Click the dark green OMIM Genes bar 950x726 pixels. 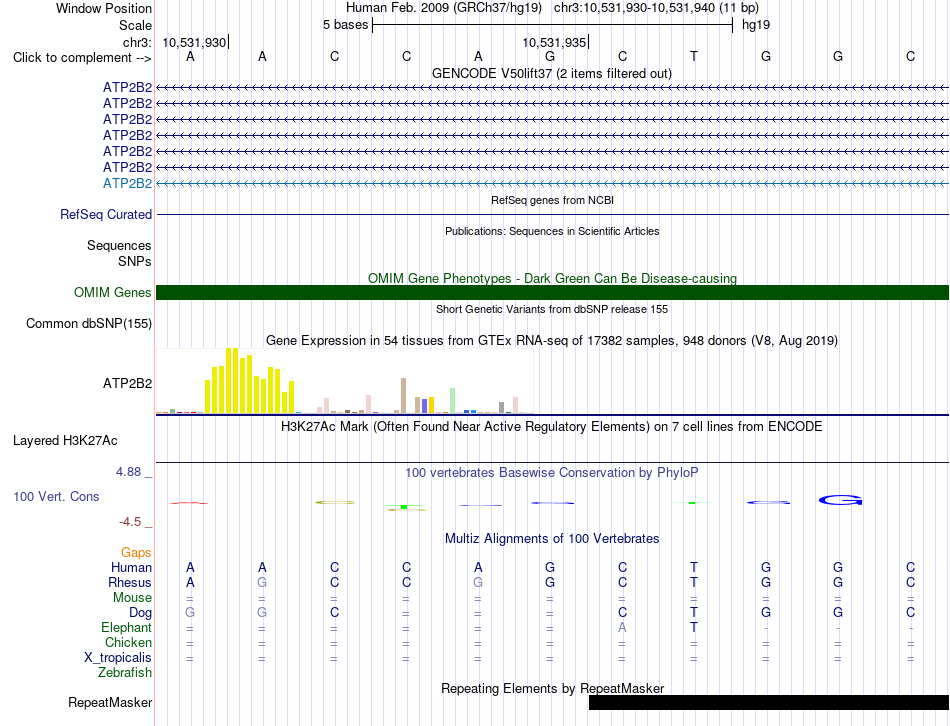(552, 292)
